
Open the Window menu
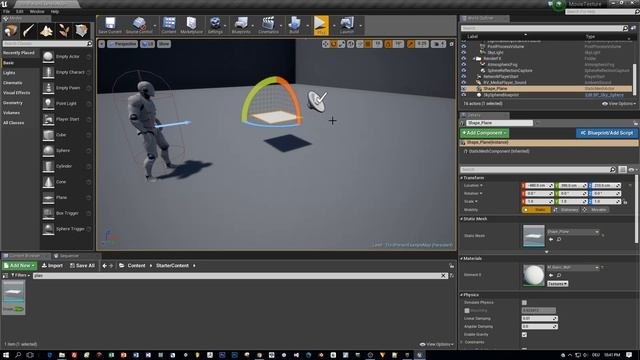37,11
